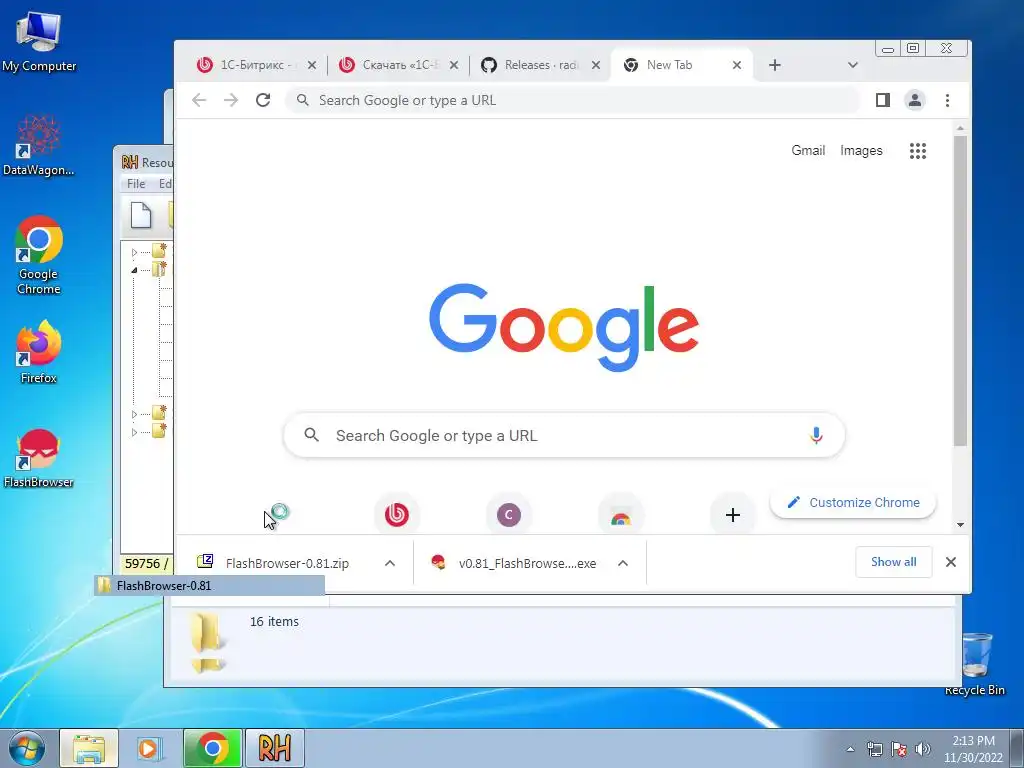Open Action Center flag icon
1024x768 pixels.
pos(899,748)
